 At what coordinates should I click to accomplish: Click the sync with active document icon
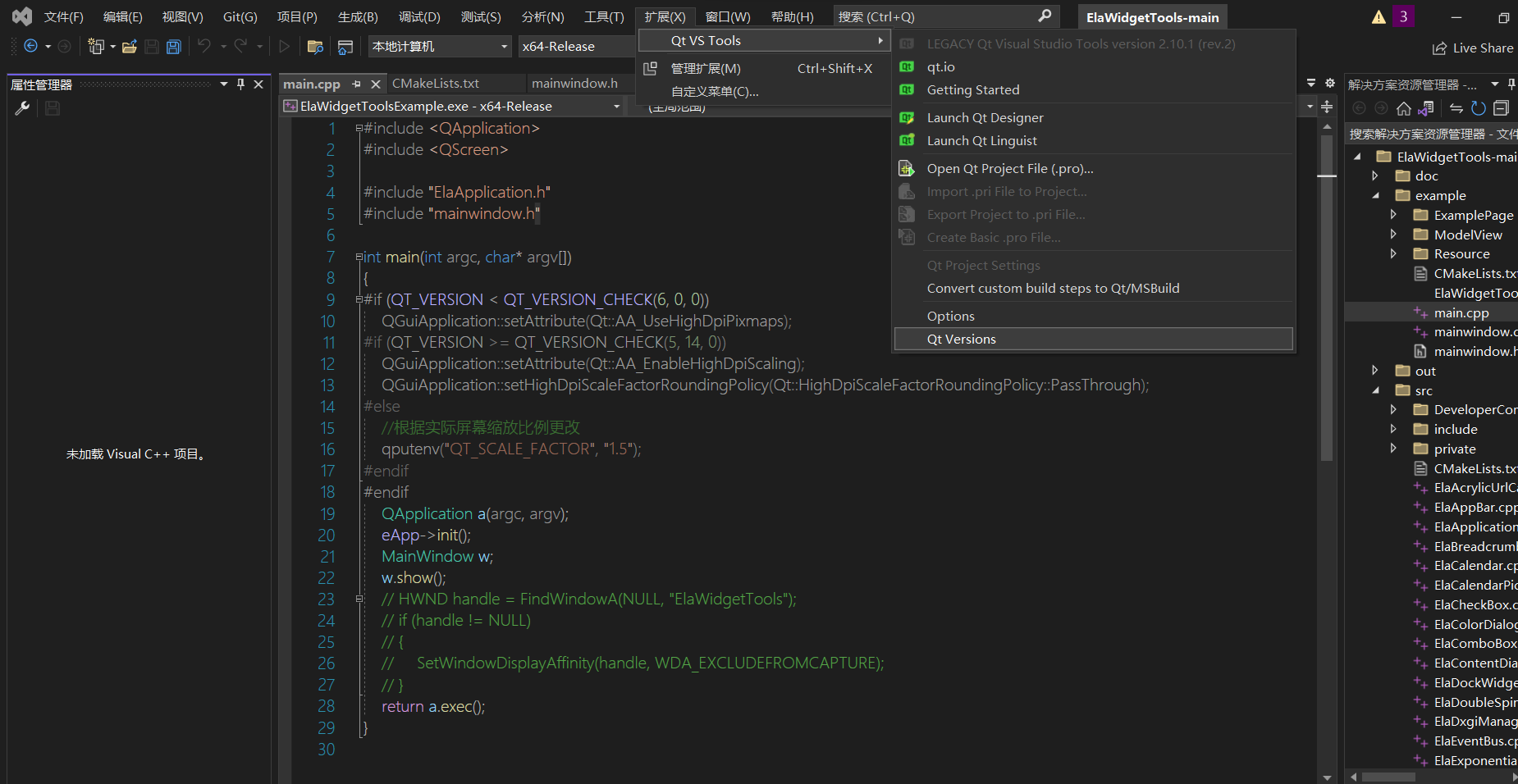pyautogui.click(x=1456, y=108)
